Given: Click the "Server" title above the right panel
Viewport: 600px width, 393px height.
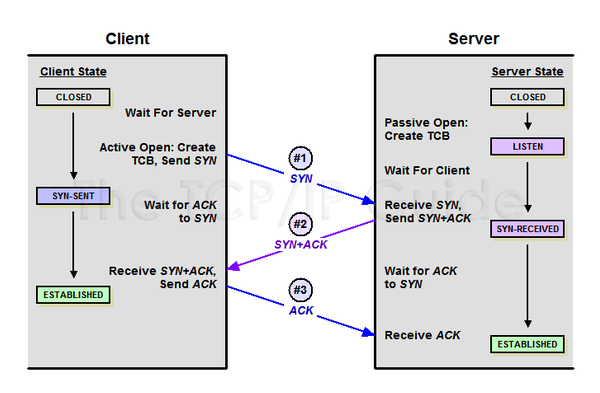Looking at the screenshot, I should click(474, 39).
